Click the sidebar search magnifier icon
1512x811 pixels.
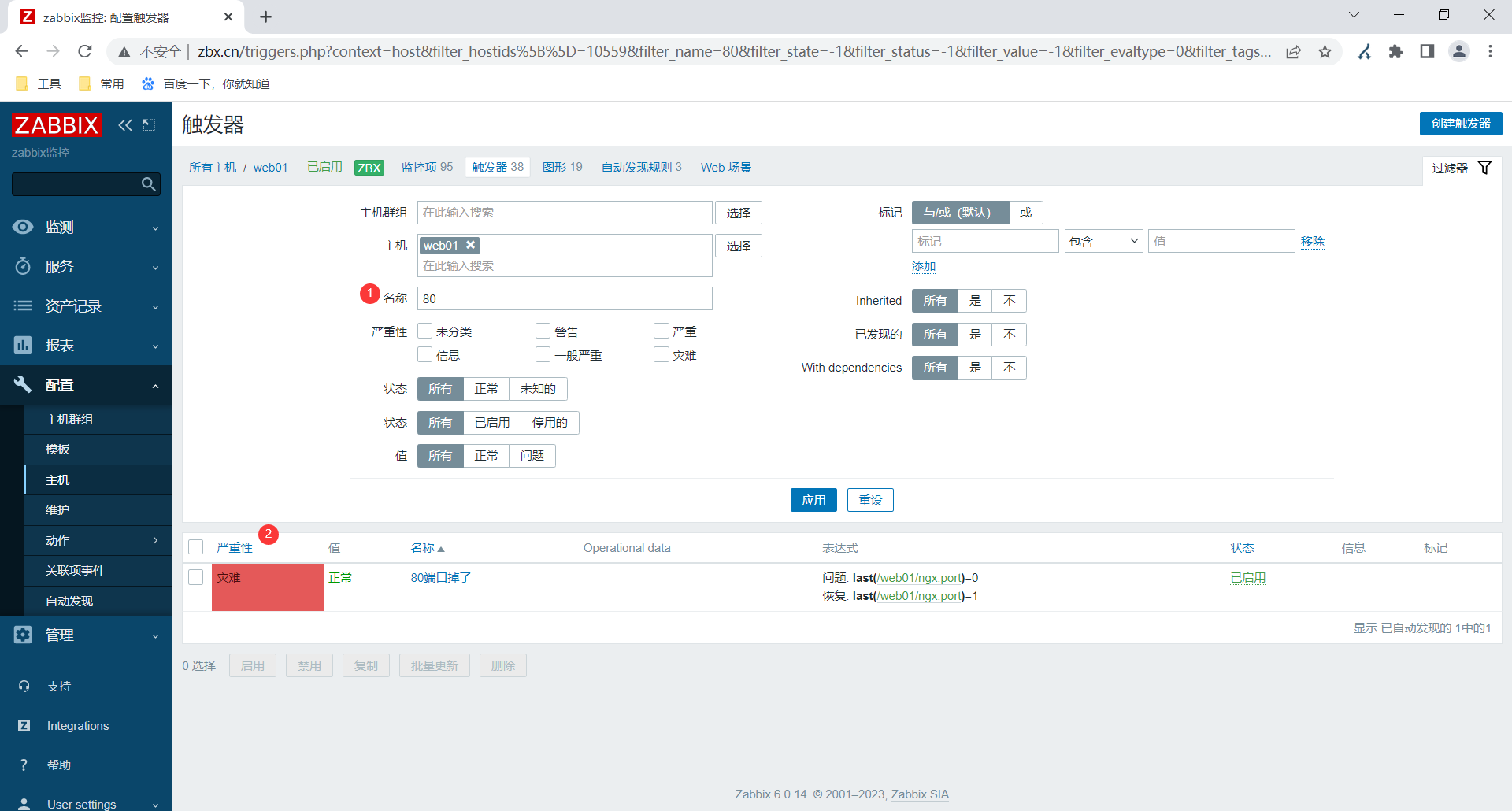tap(148, 184)
